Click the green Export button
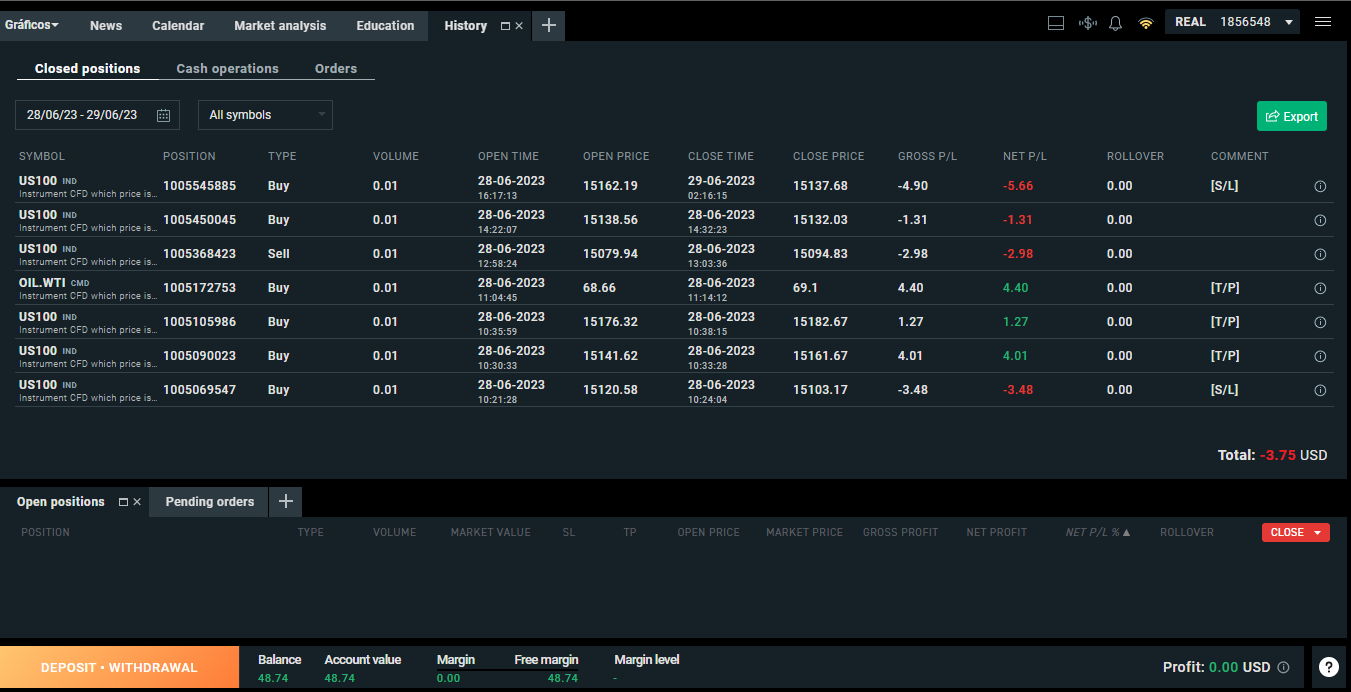This screenshot has width=1351, height=692. click(x=1292, y=116)
